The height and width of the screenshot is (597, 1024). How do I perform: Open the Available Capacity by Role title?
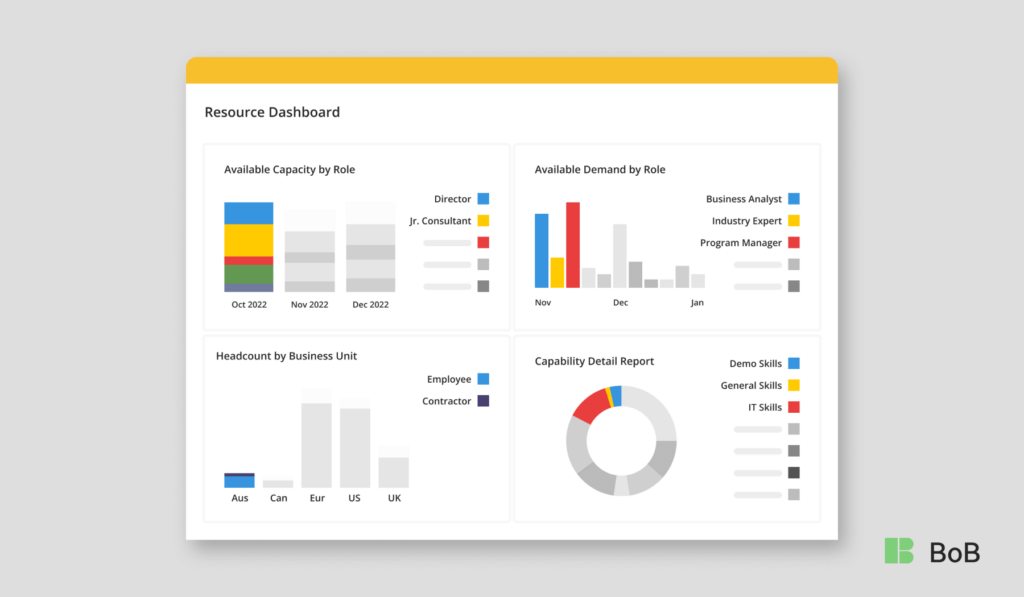pos(289,170)
